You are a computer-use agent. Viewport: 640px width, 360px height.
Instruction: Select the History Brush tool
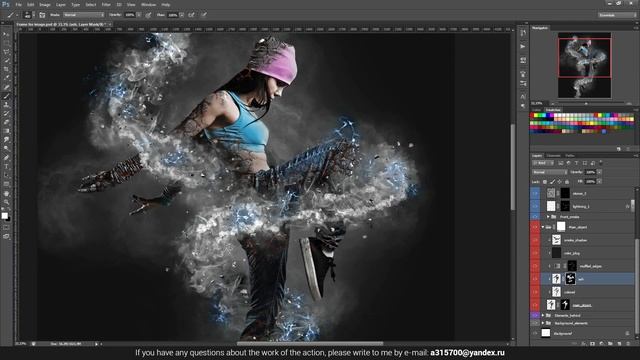click(x=6, y=113)
